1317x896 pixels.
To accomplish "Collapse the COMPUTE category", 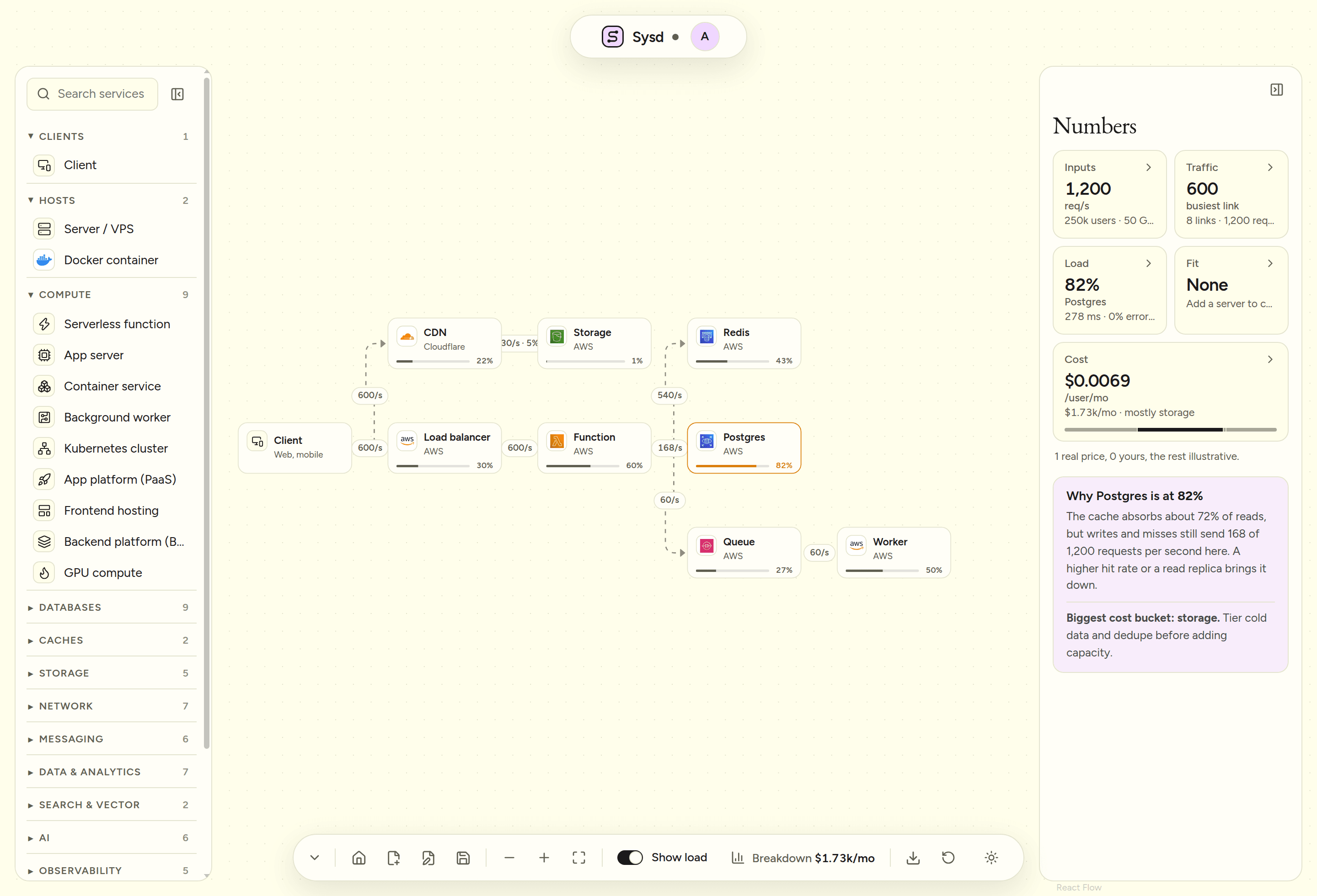I will pos(112,294).
